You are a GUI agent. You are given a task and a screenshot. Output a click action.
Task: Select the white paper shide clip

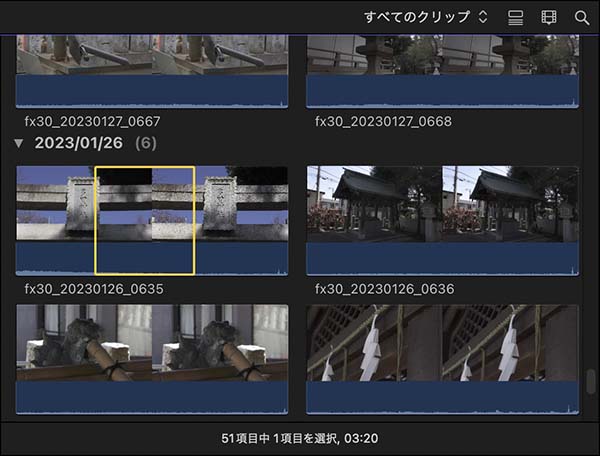tap(443, 359)
